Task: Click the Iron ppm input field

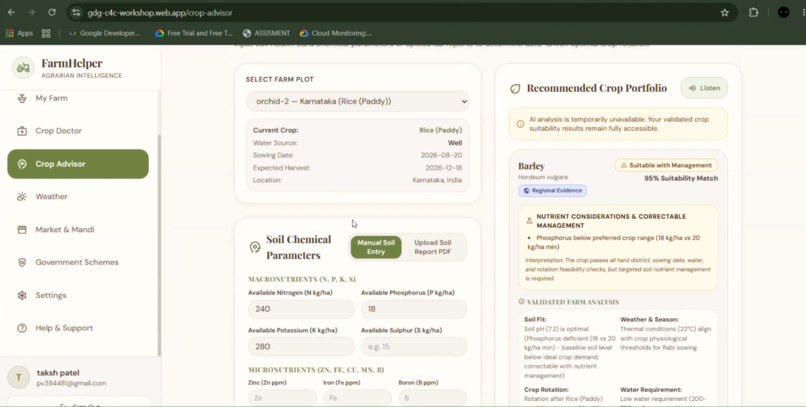Action: [x=357, y=398]
